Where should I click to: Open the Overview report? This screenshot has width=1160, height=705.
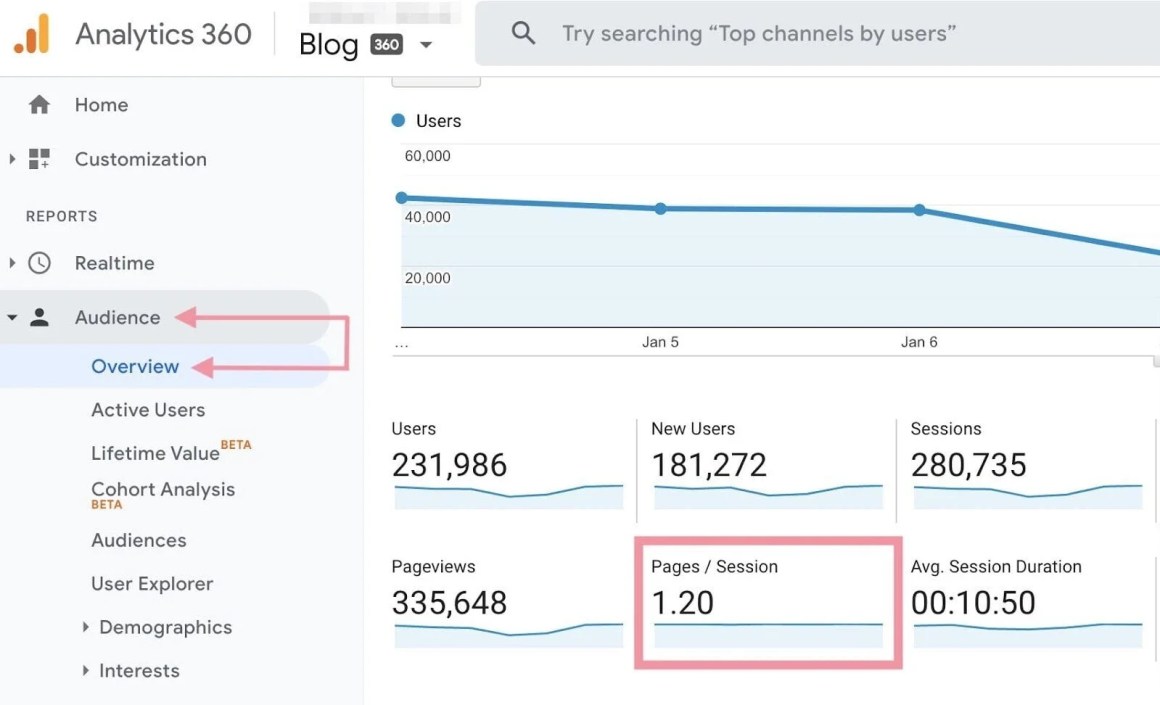coord(134,366)
